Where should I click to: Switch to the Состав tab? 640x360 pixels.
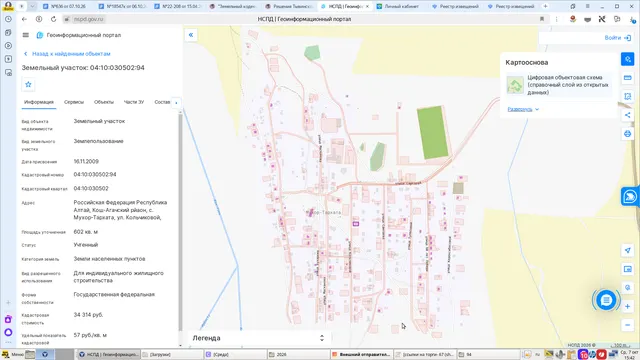point(162,102)
